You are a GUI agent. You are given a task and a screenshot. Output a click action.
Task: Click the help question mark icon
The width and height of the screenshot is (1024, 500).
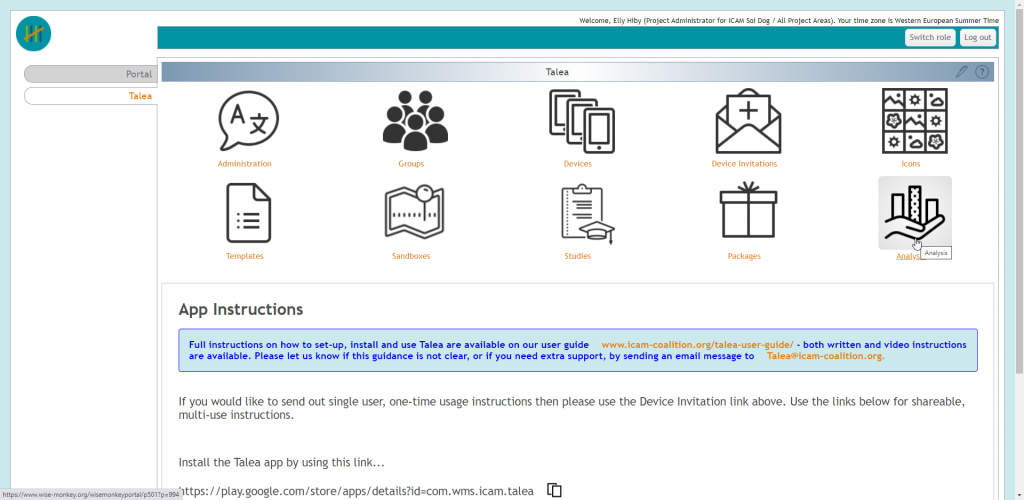pos(982,72)
